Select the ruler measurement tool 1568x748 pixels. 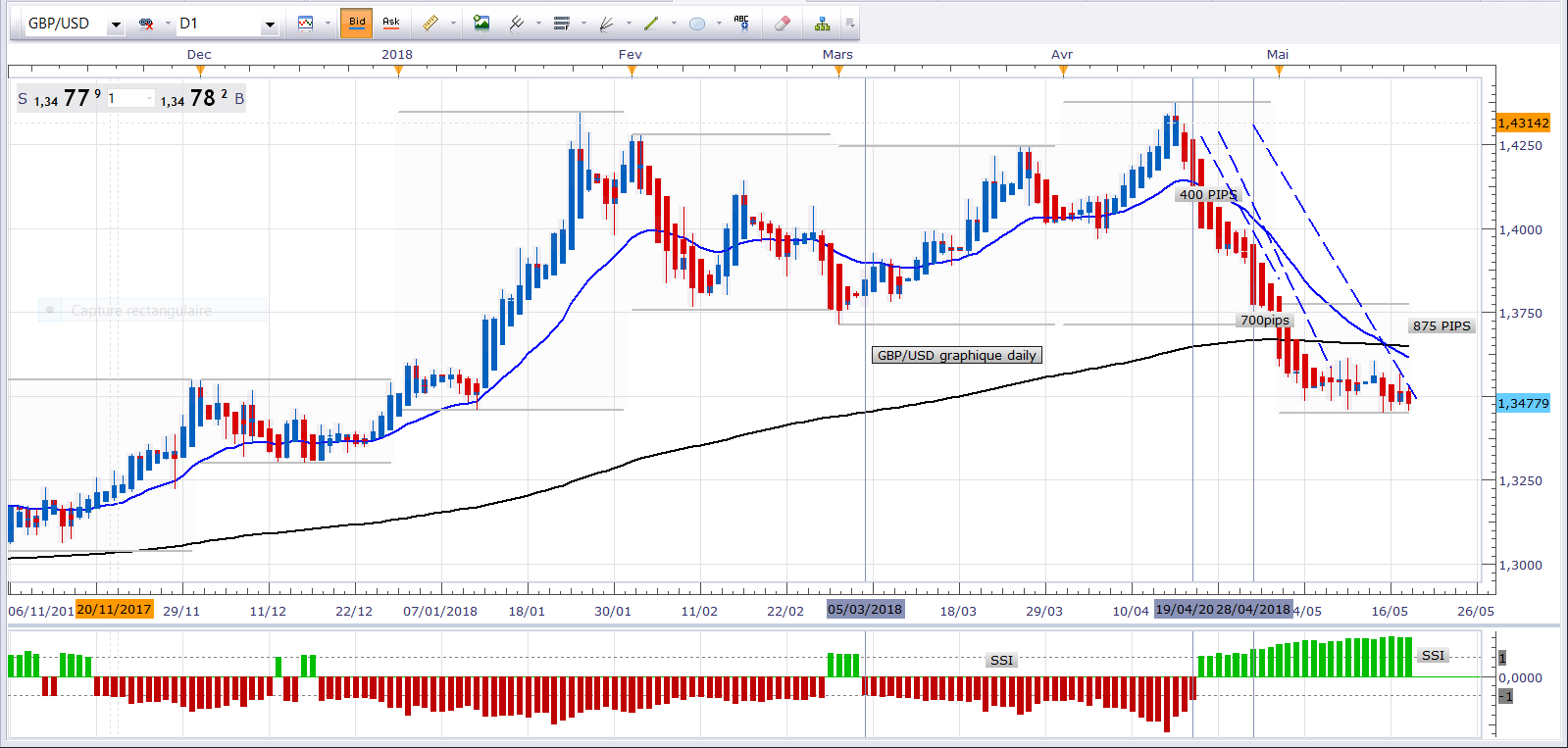pyautogui.click(x=430, y=23)
